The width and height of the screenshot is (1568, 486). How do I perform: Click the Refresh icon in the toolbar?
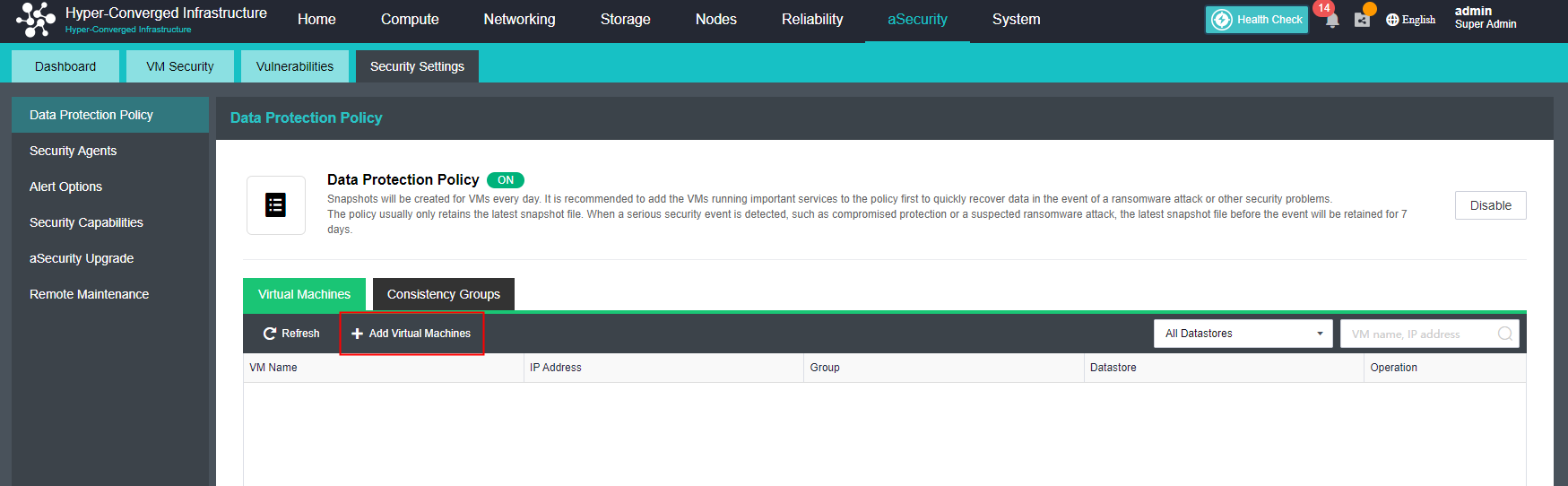point(270,334)
